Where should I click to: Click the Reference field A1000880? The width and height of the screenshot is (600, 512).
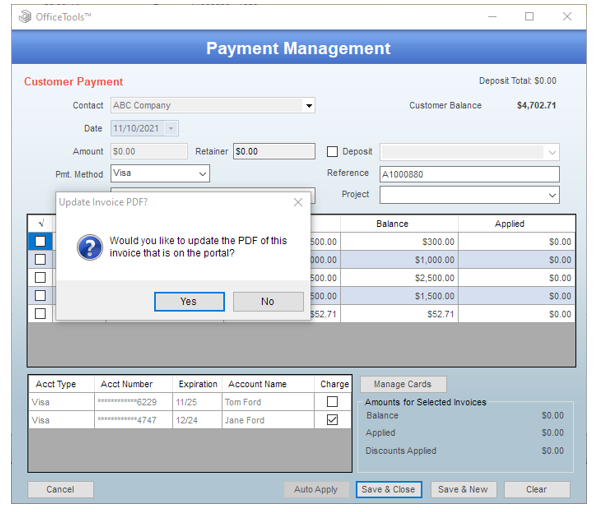coord(470,174)
